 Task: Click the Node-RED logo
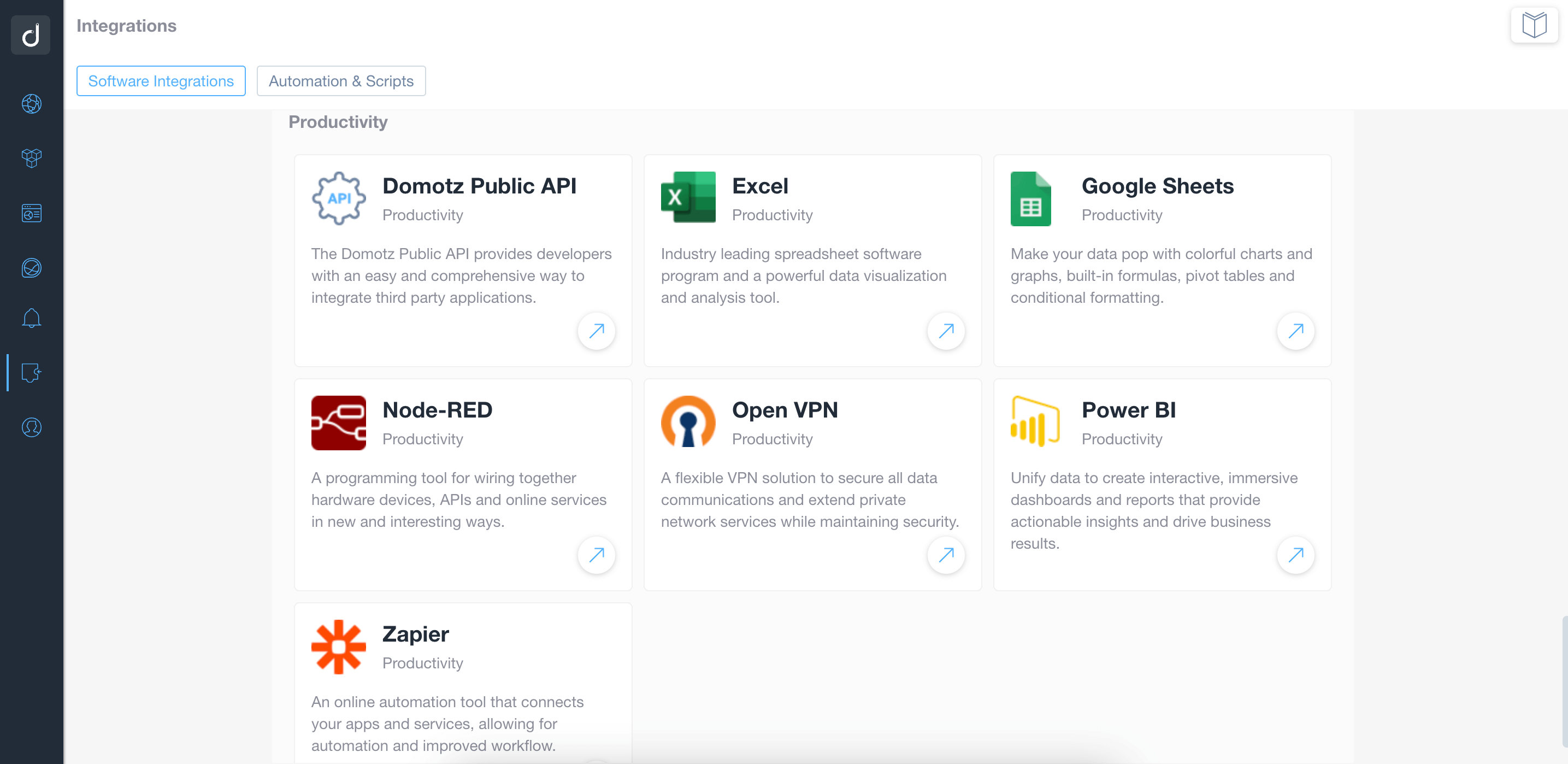[x=338, y=422]
